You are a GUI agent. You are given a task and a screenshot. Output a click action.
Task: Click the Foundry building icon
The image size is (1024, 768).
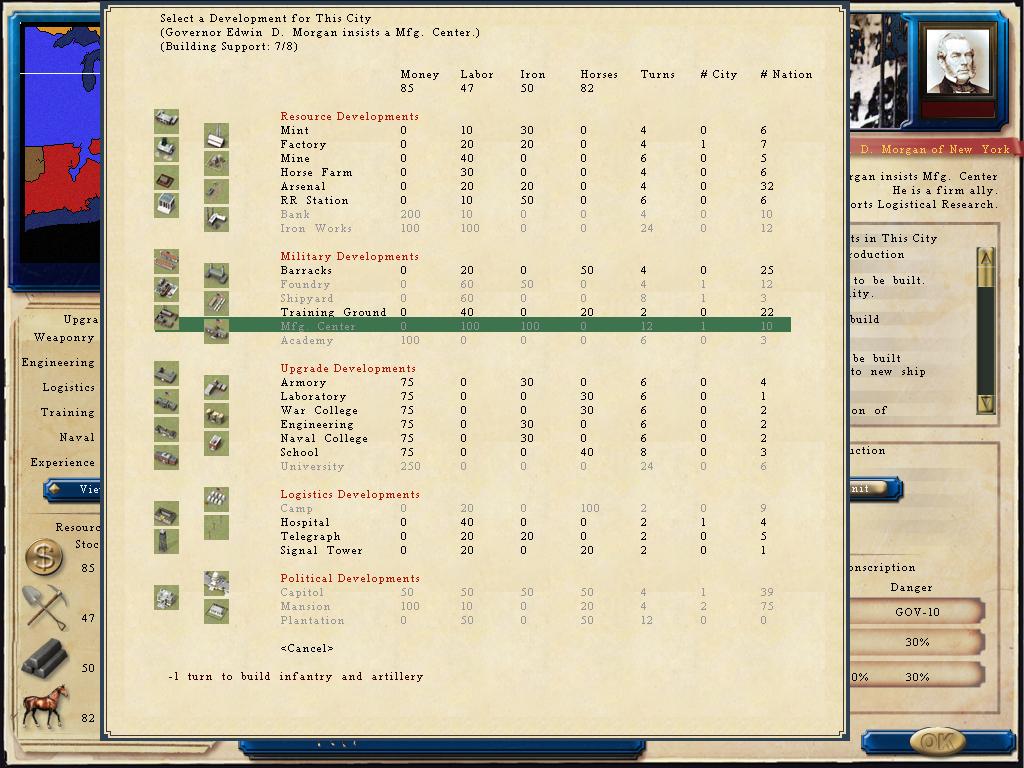pos(216,276)
